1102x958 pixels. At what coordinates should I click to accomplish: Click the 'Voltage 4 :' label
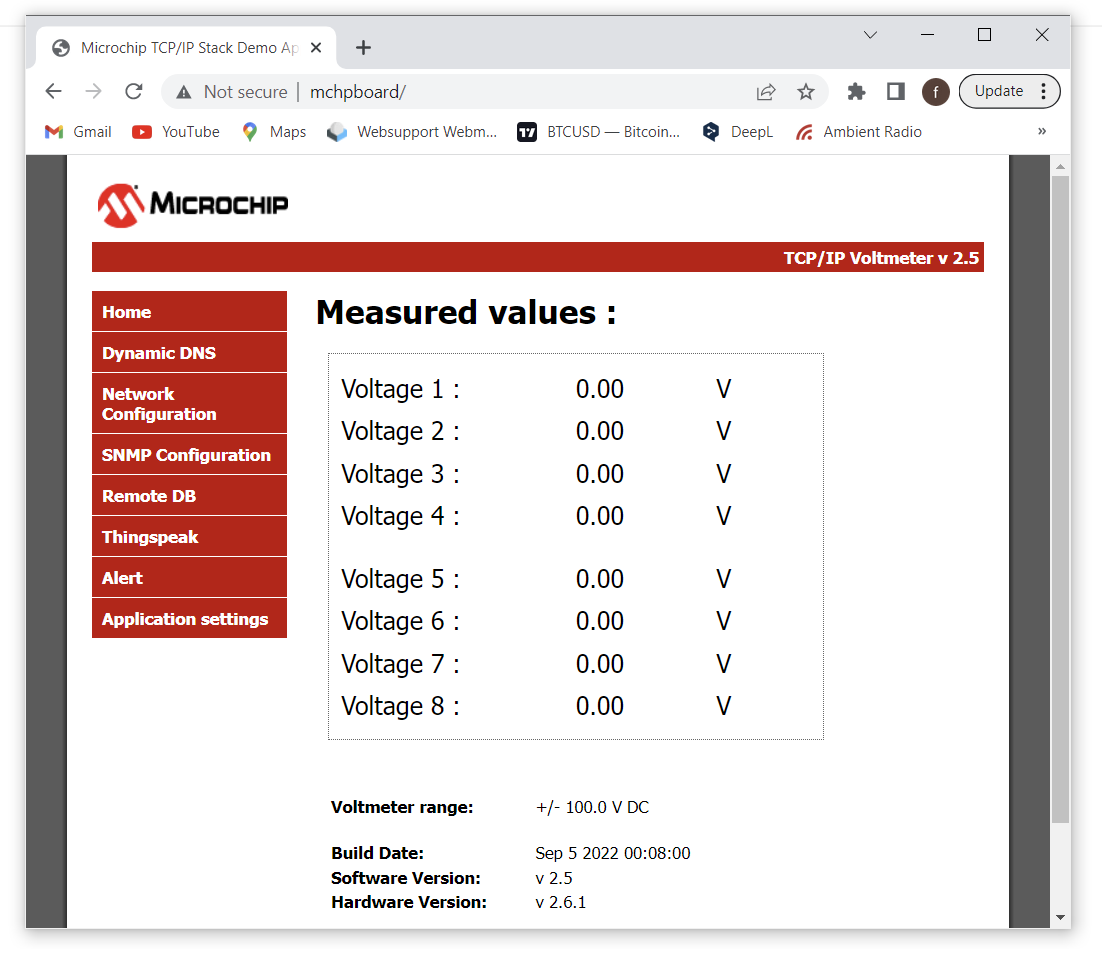400,516
